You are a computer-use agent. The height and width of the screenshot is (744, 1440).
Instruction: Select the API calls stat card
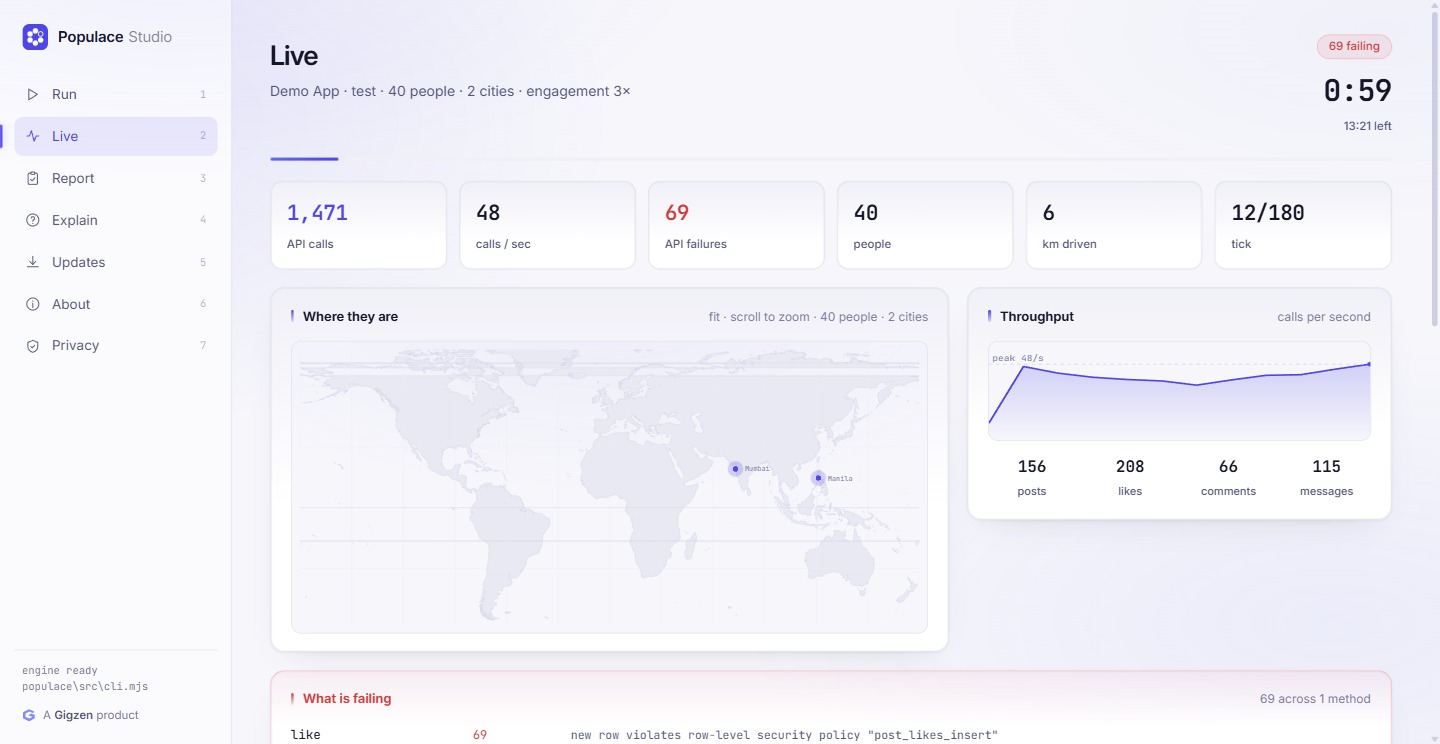point(359,225)
